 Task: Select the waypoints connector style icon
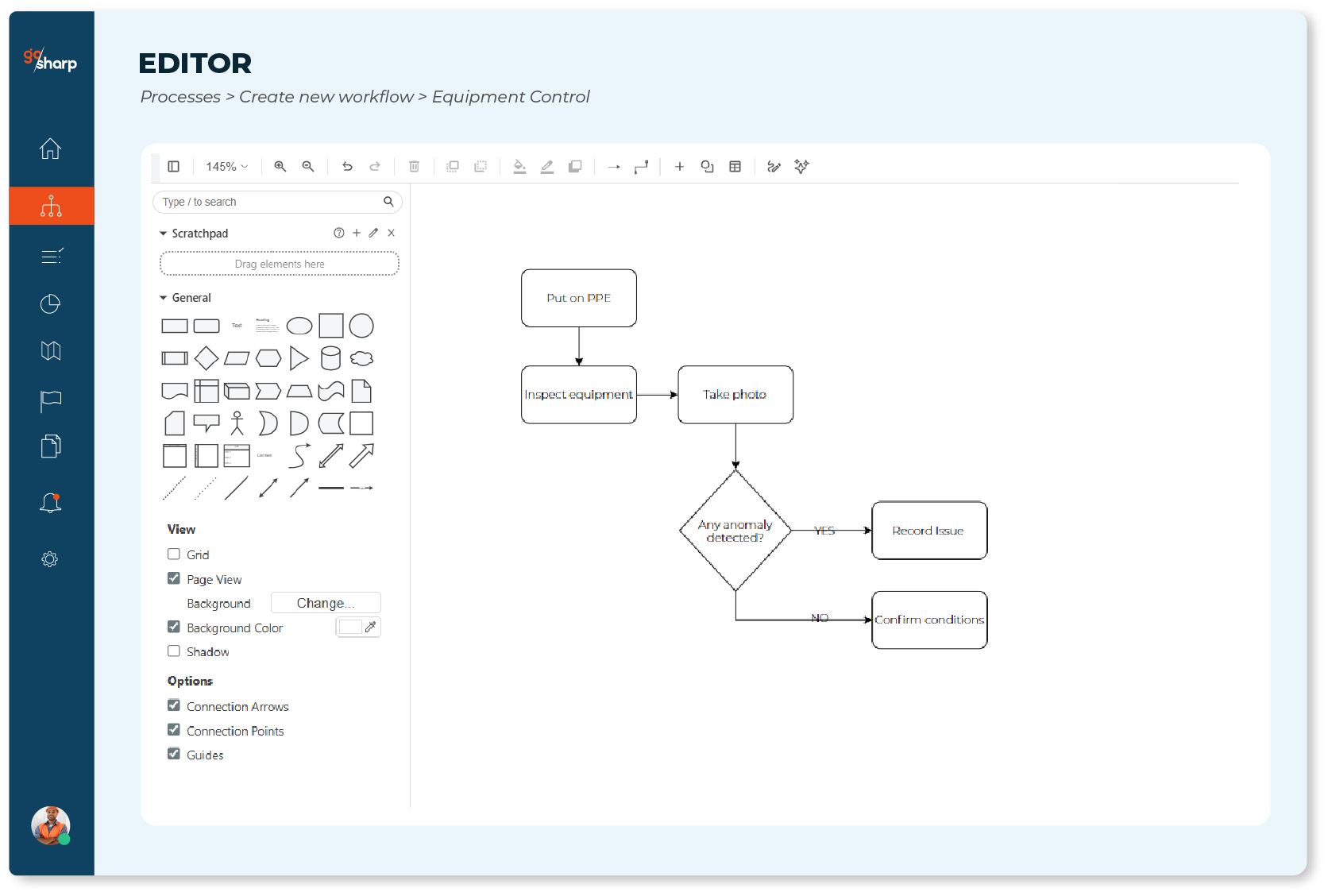641,167
